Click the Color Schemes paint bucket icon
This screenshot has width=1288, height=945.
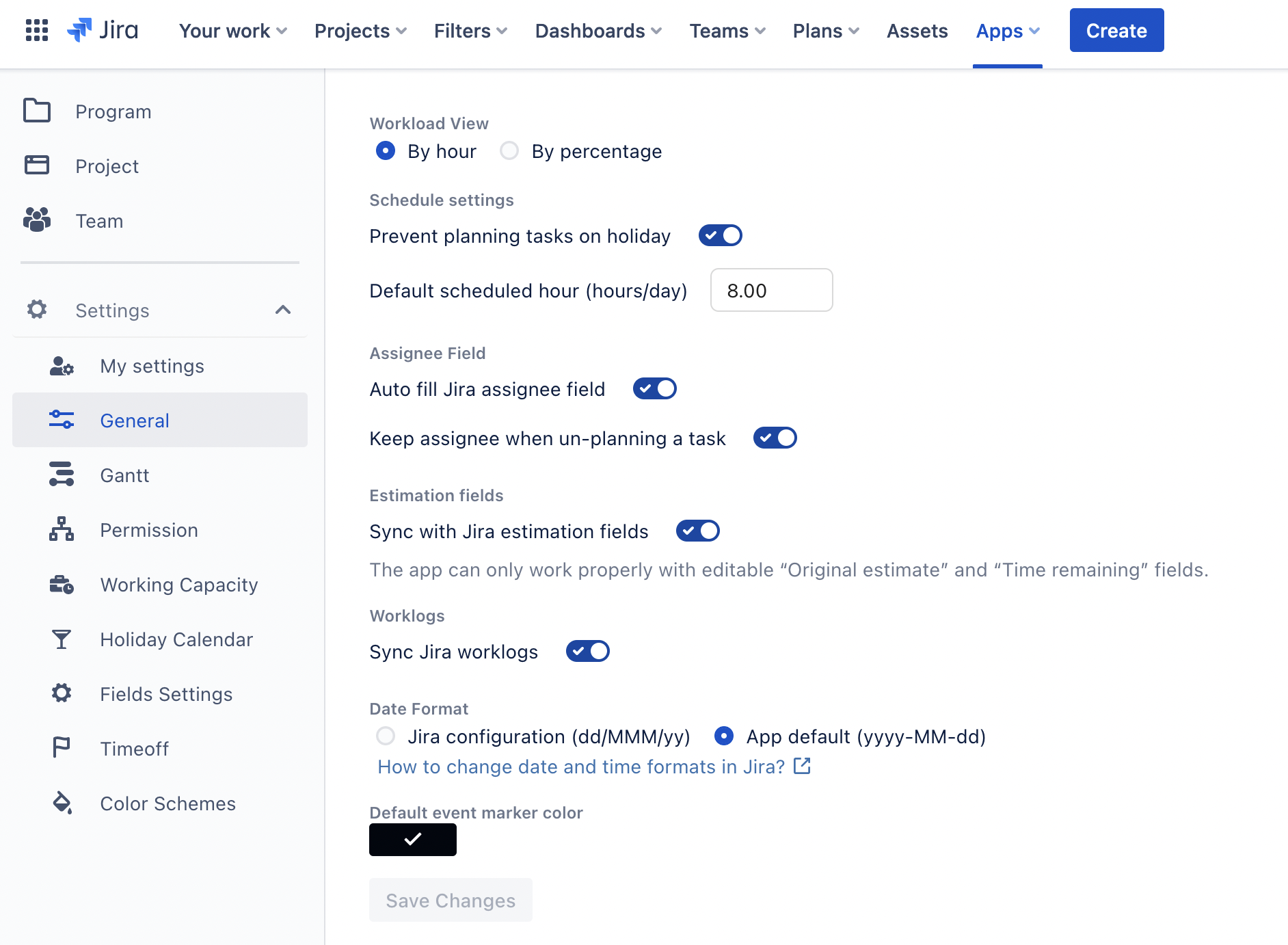(62, 803)
